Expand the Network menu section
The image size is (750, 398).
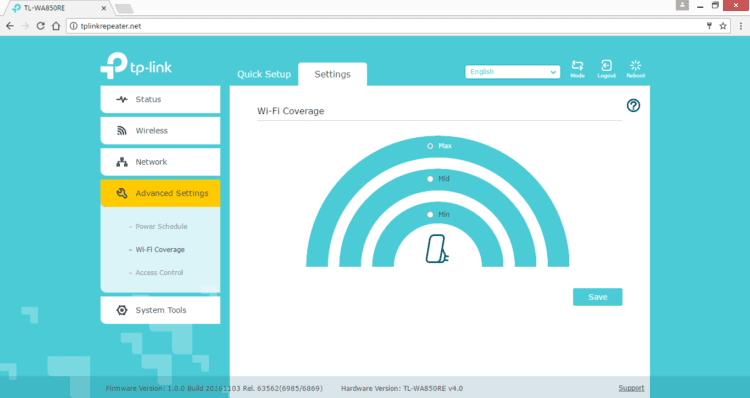(160, 162)
